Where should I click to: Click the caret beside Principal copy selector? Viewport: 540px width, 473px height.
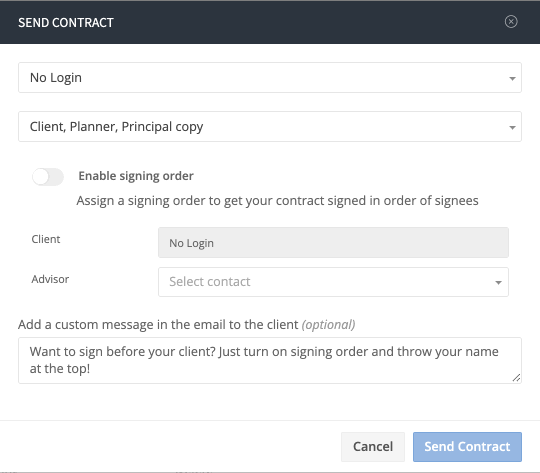click(512, 127)
